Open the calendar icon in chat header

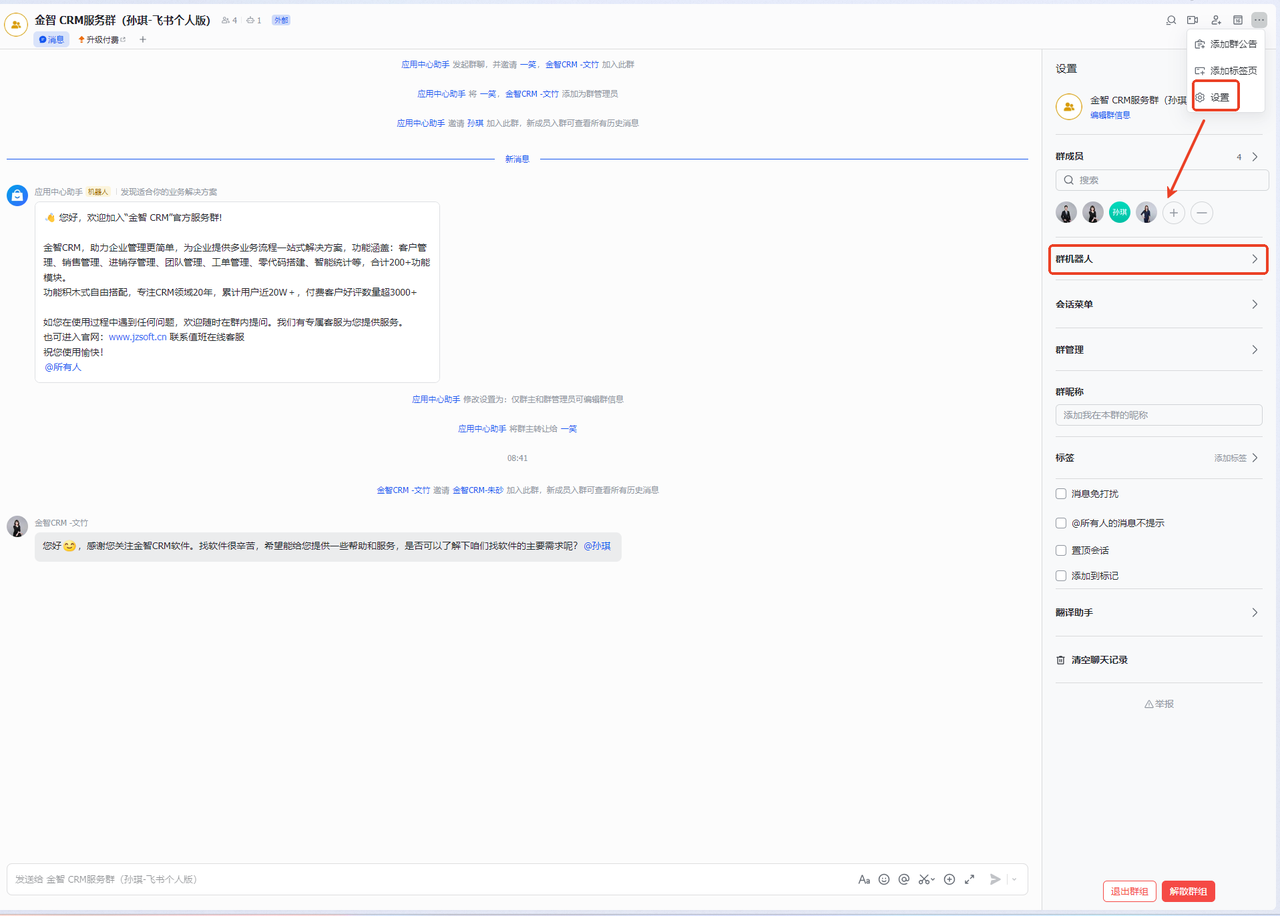[x=1237, y=20]
